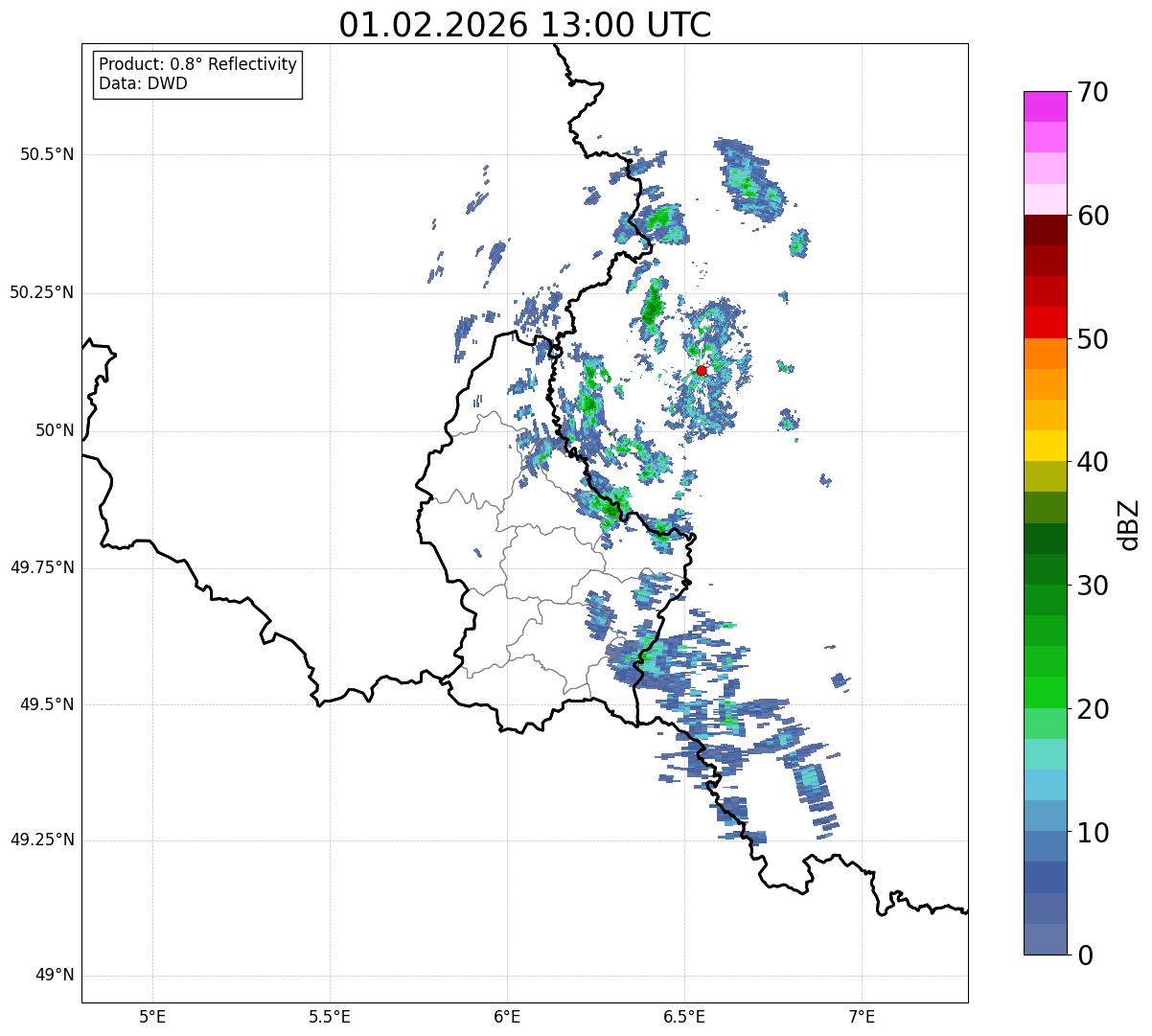The width and height of the screenshot is (1152, 1036).
Task: Pick the pale pink segment just above 60
Action: (1045, 199)
